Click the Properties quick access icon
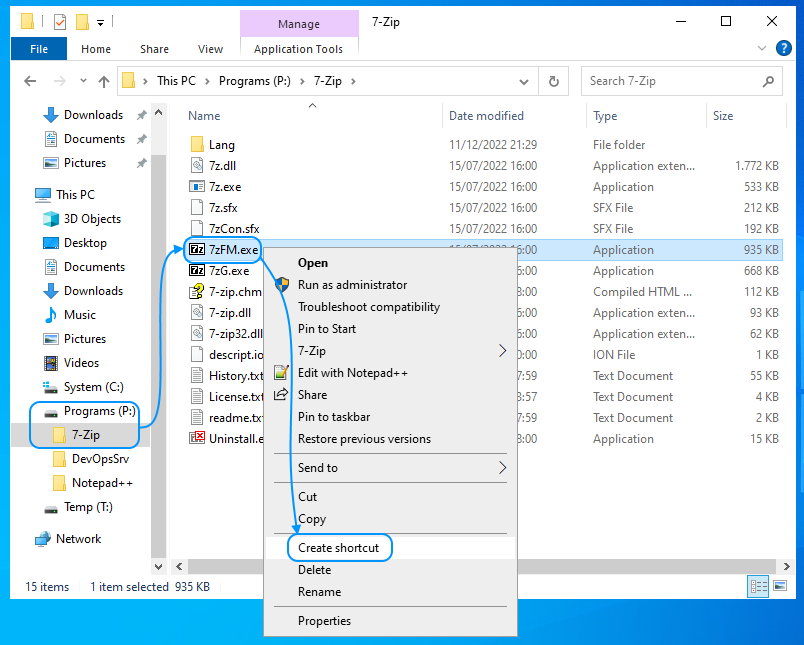Image resolution: width=804 pixels, height=645 pixels. 60,22
